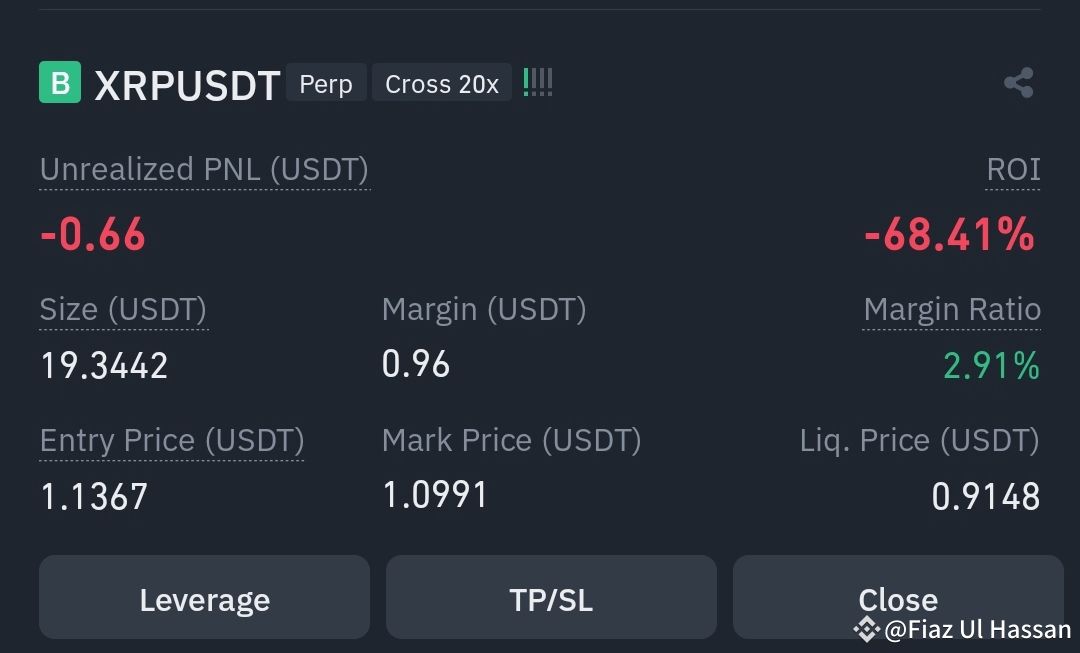Click the Entry Price (USDT) label
The height and width of the screenshot is (653, 1080).
coord(172,441)
